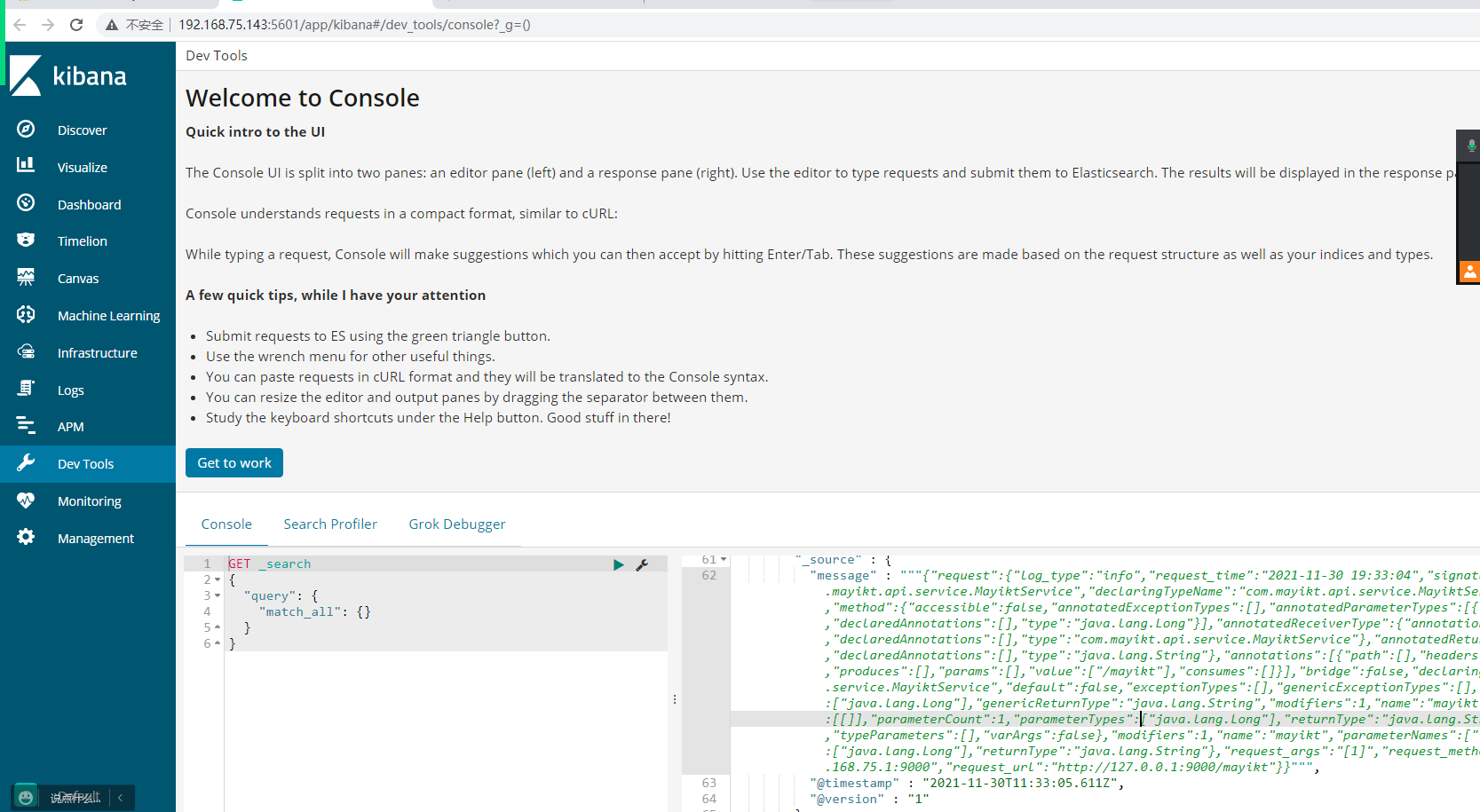Collapse code fold at editor line 3
The image size is (1480, 812).
[218, 595]
